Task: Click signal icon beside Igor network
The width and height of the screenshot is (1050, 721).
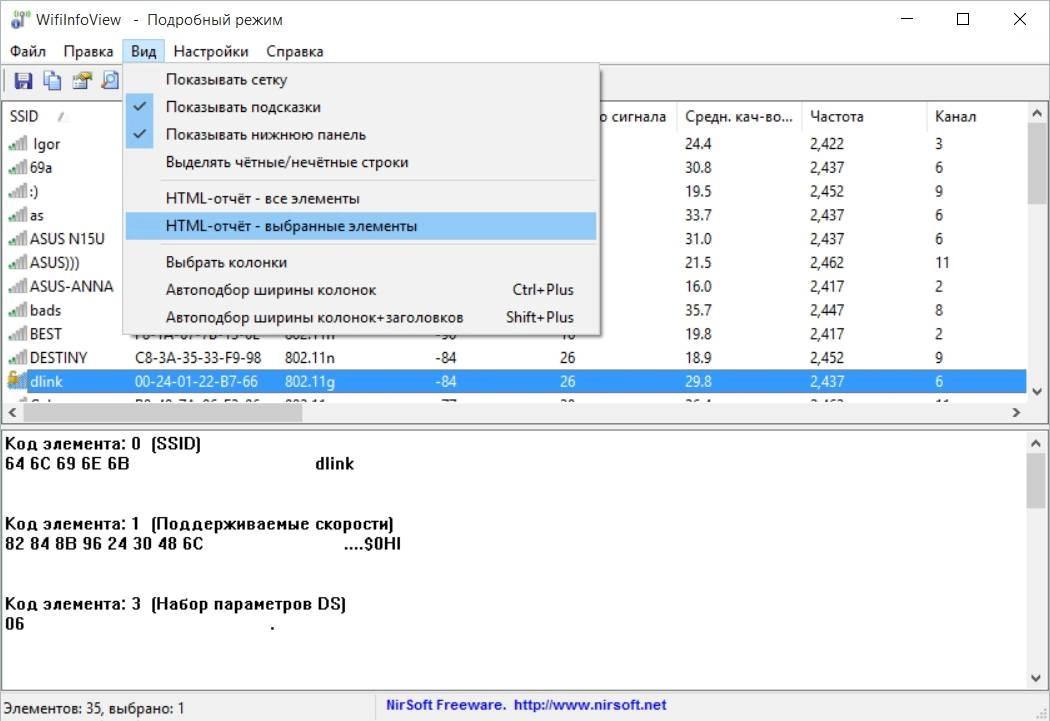Action: [18, 144]
